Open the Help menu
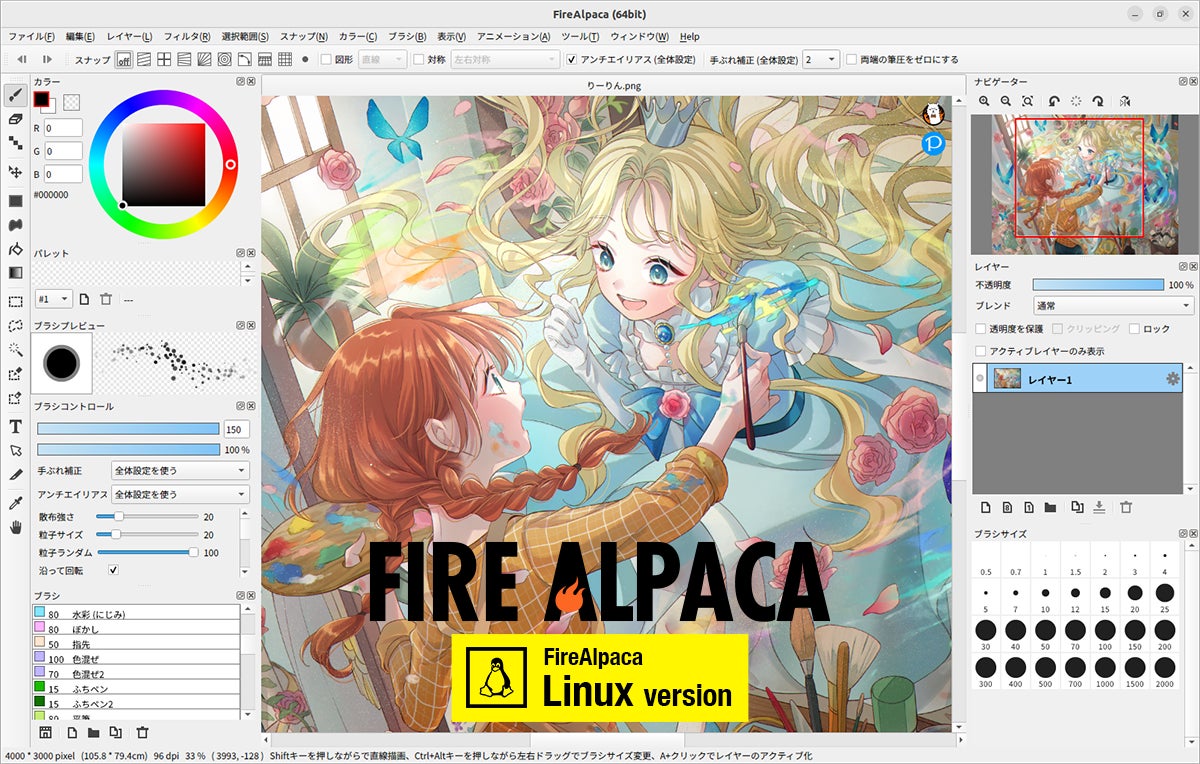 pos(690,36)
